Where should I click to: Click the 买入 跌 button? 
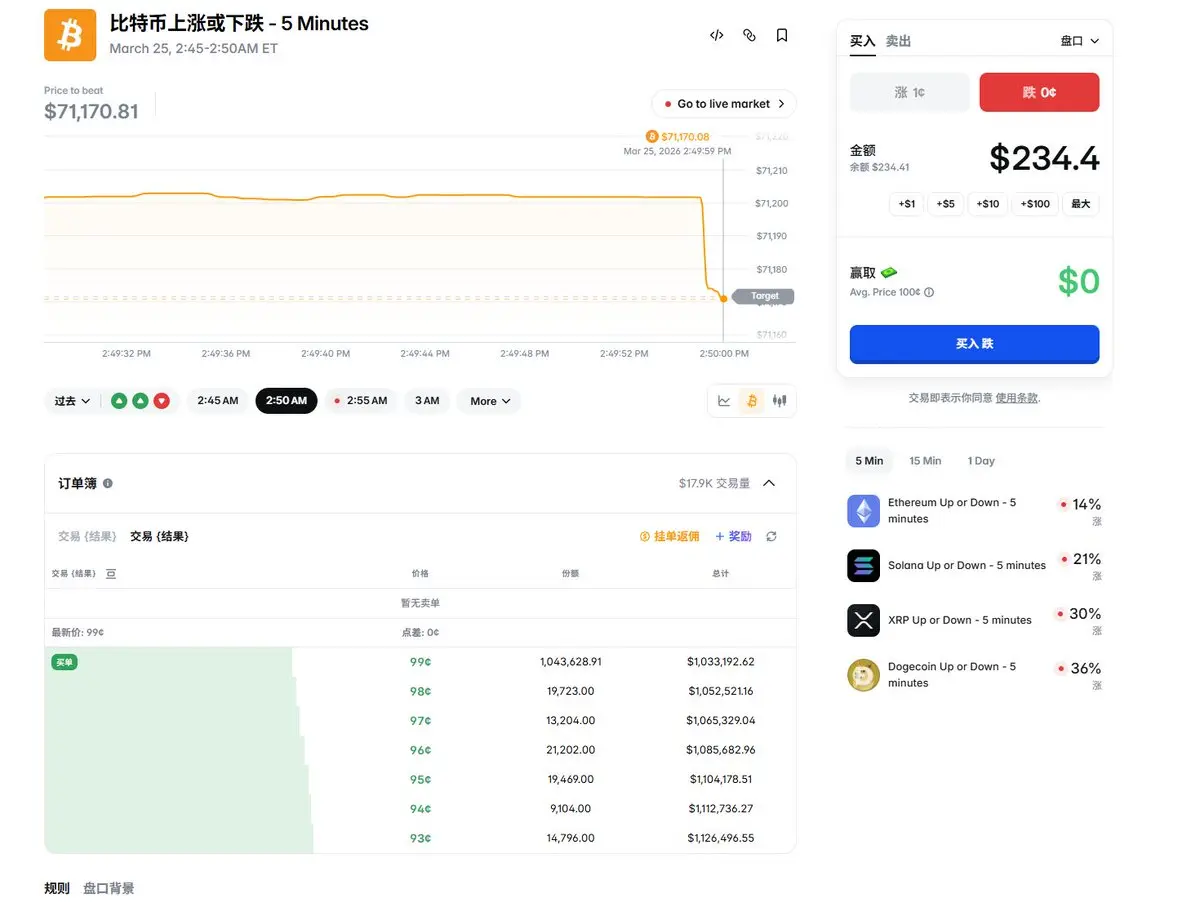tap(975, 344)
